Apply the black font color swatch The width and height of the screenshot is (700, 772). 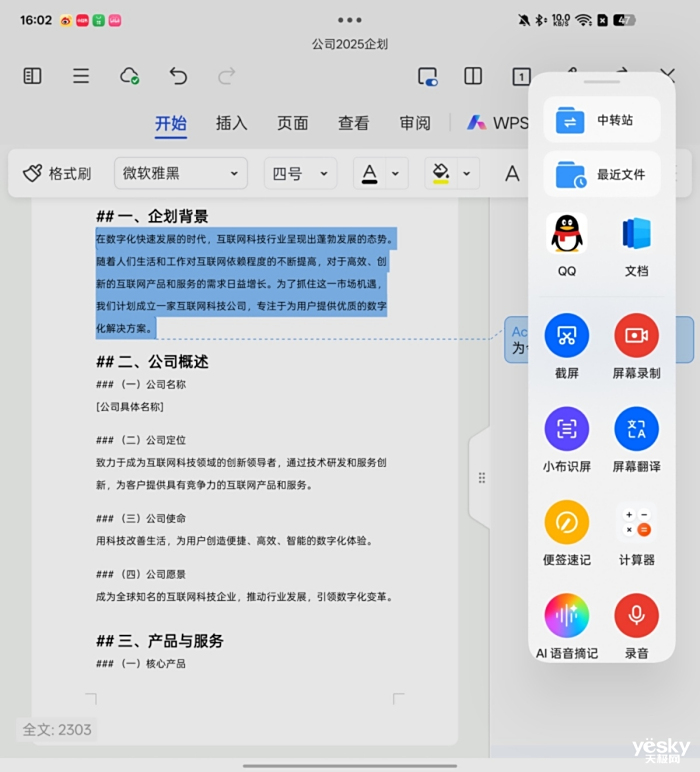click(370, 173)
